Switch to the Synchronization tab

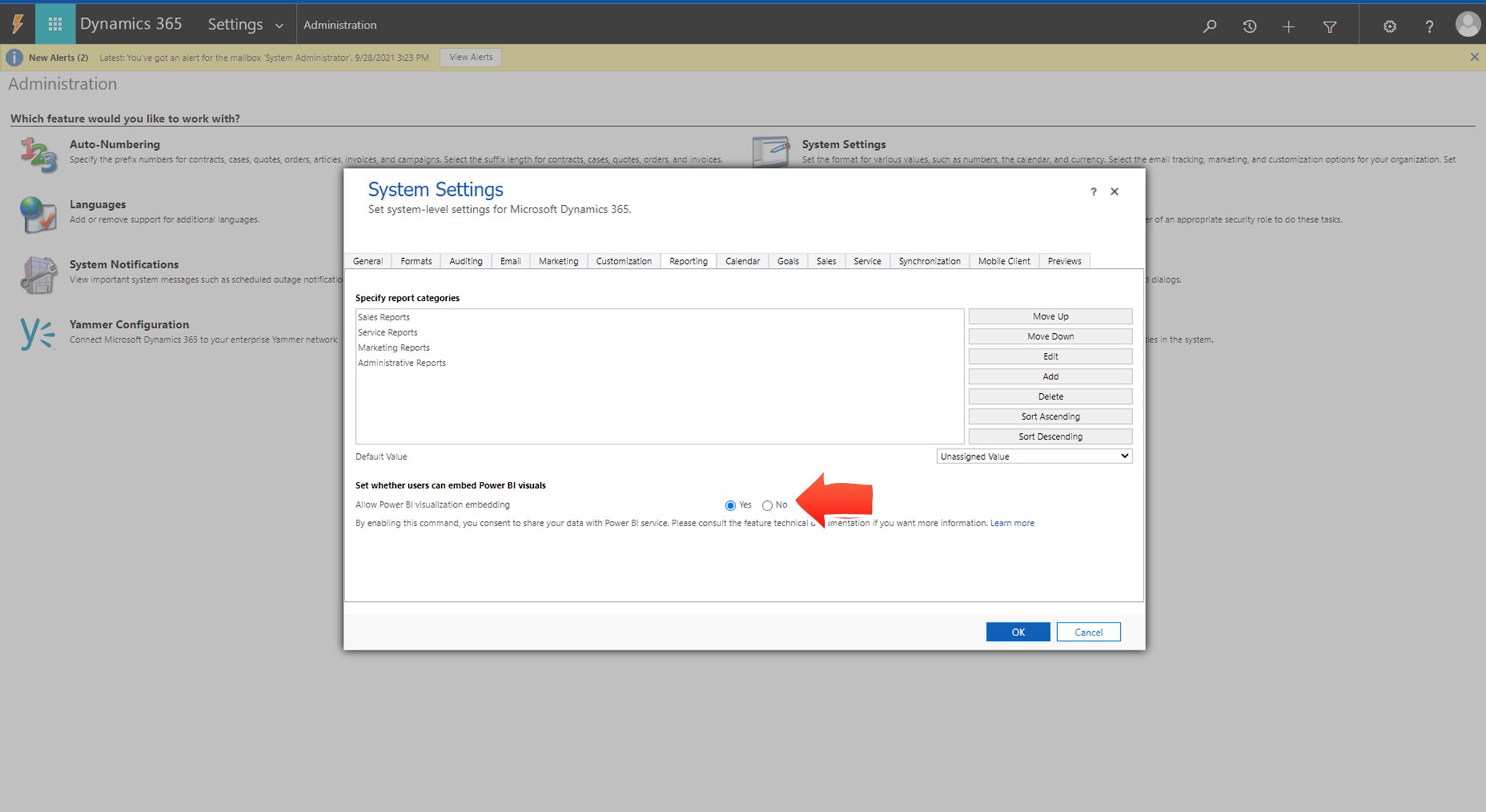click(929, 261)
